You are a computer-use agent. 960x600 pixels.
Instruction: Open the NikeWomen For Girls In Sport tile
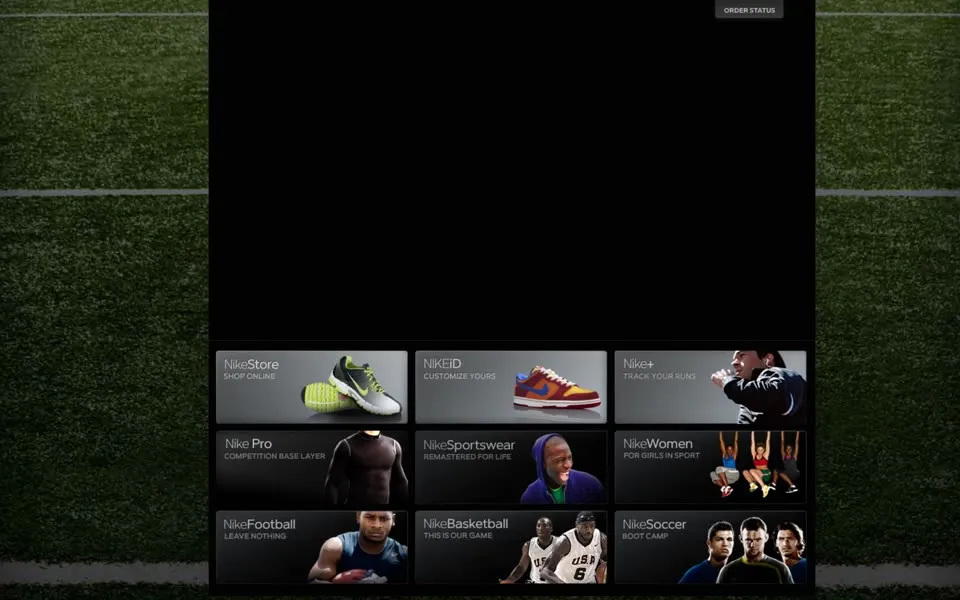tap(710, 467)
